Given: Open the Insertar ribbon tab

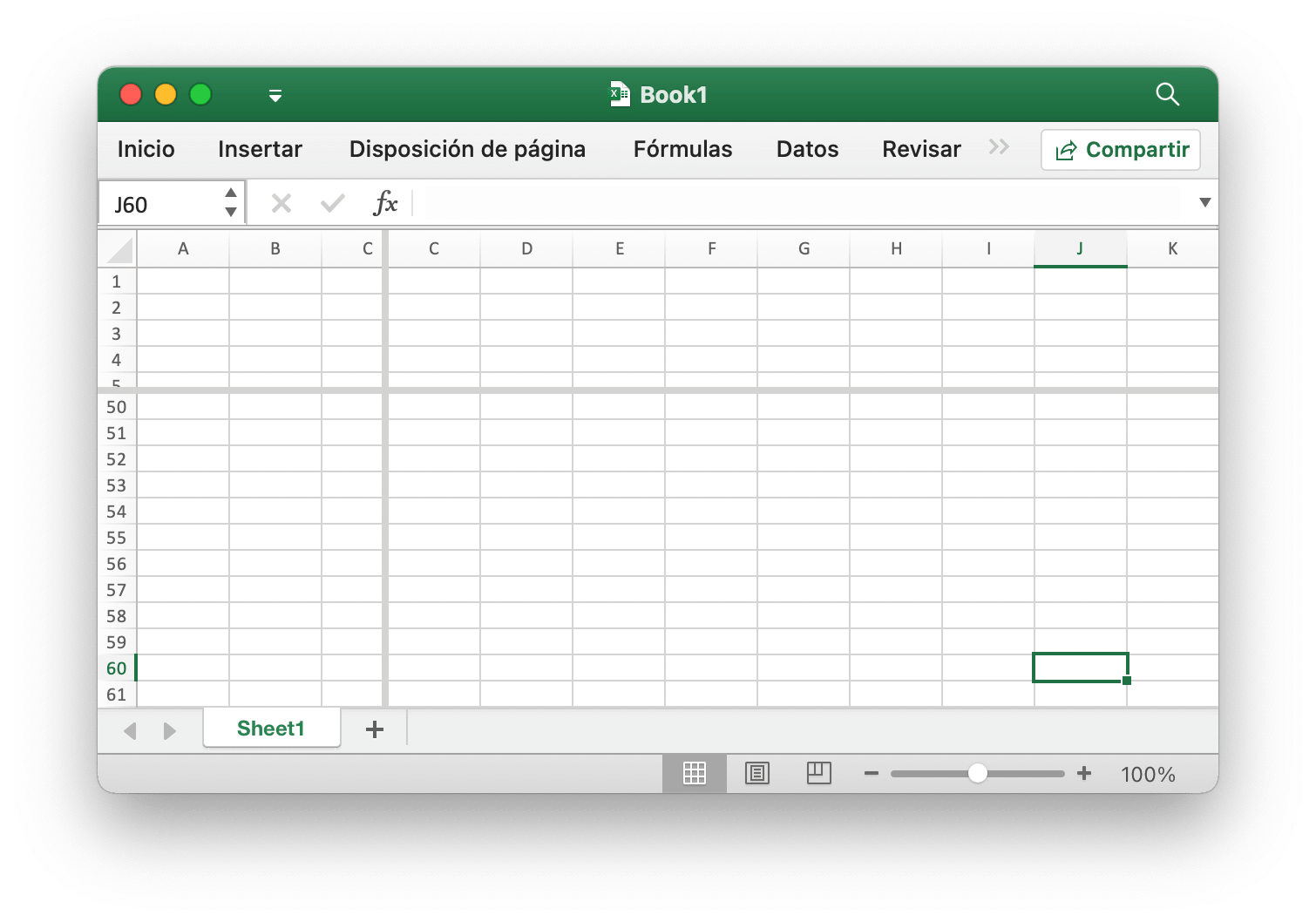Looking at the screenshot, I should tap(260, 149).
